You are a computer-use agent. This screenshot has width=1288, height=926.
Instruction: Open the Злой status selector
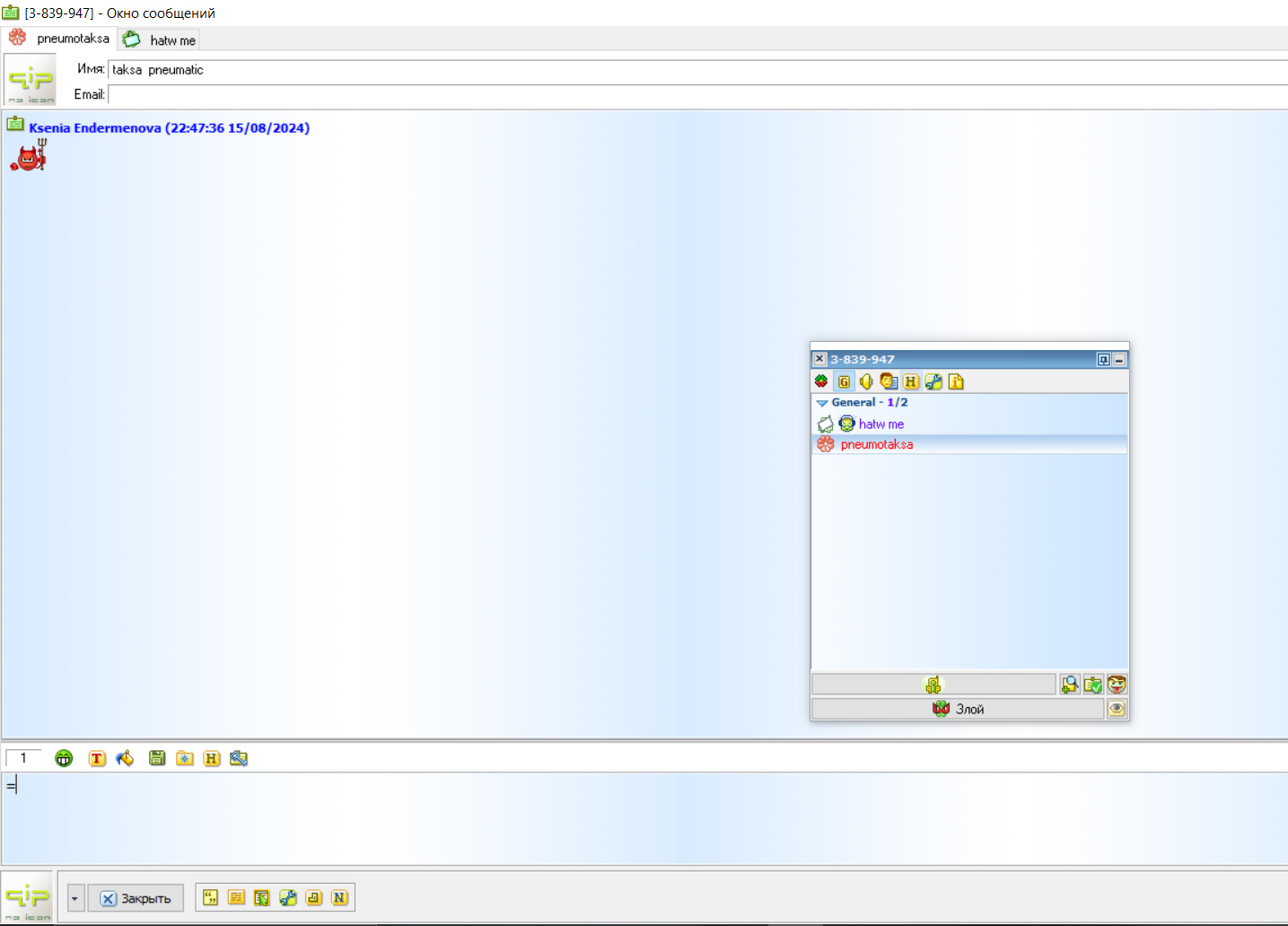tap(958, 709)
